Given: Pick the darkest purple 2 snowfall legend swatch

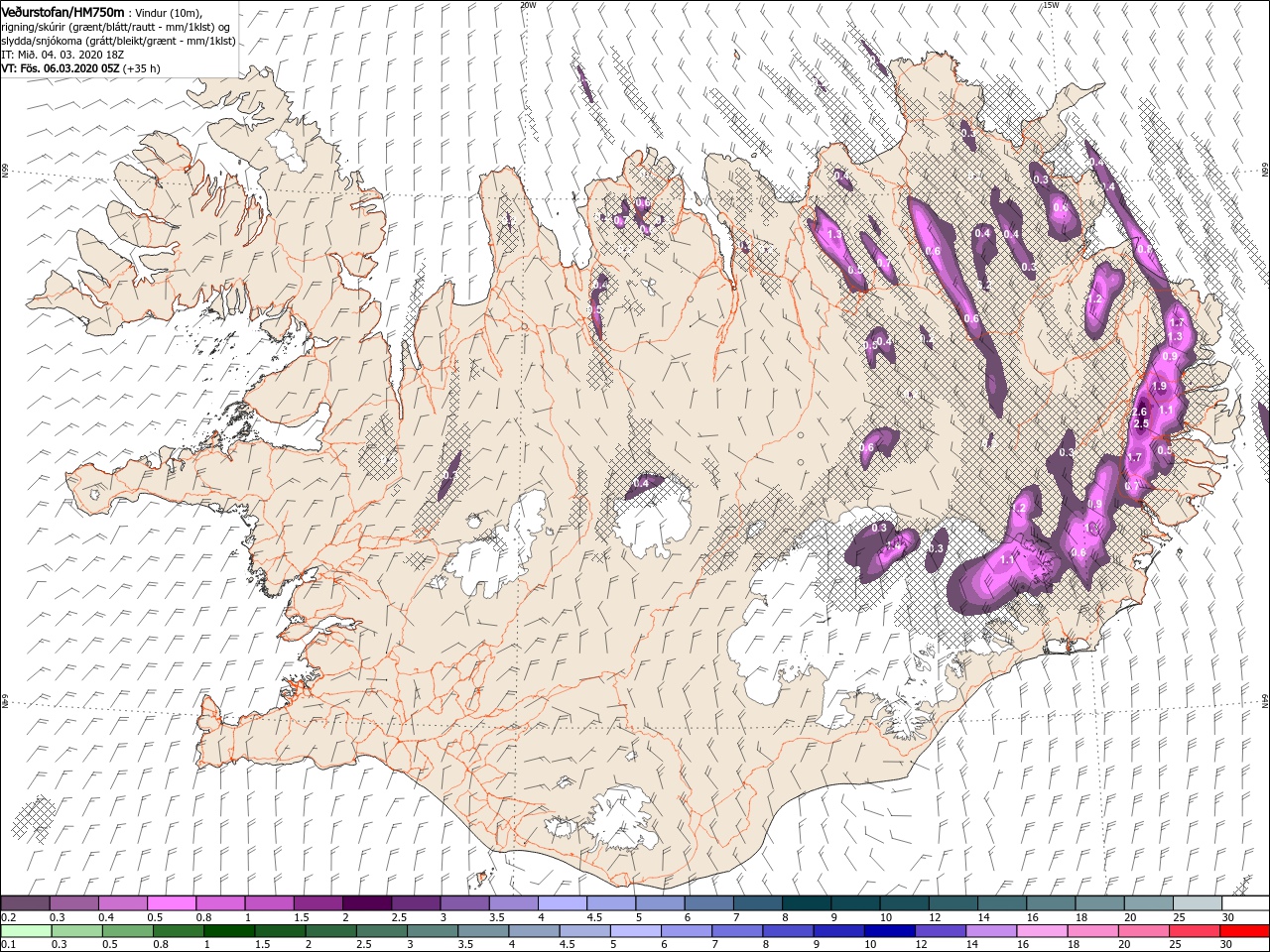Looking at the screenshot, I should pyautogui.click(x=366, y=903).
